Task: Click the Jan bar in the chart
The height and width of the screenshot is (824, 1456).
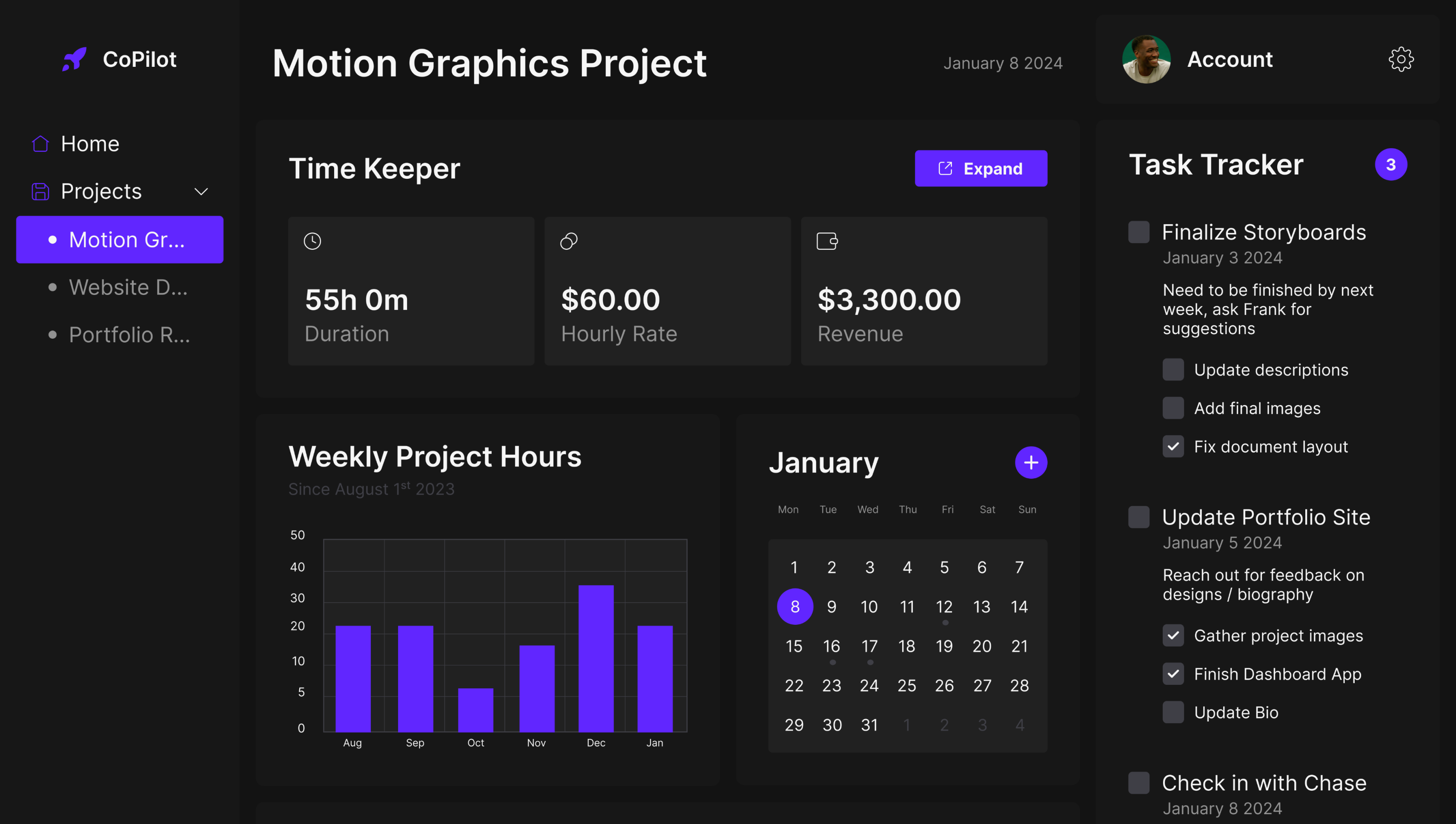Action: click(655, 679)
